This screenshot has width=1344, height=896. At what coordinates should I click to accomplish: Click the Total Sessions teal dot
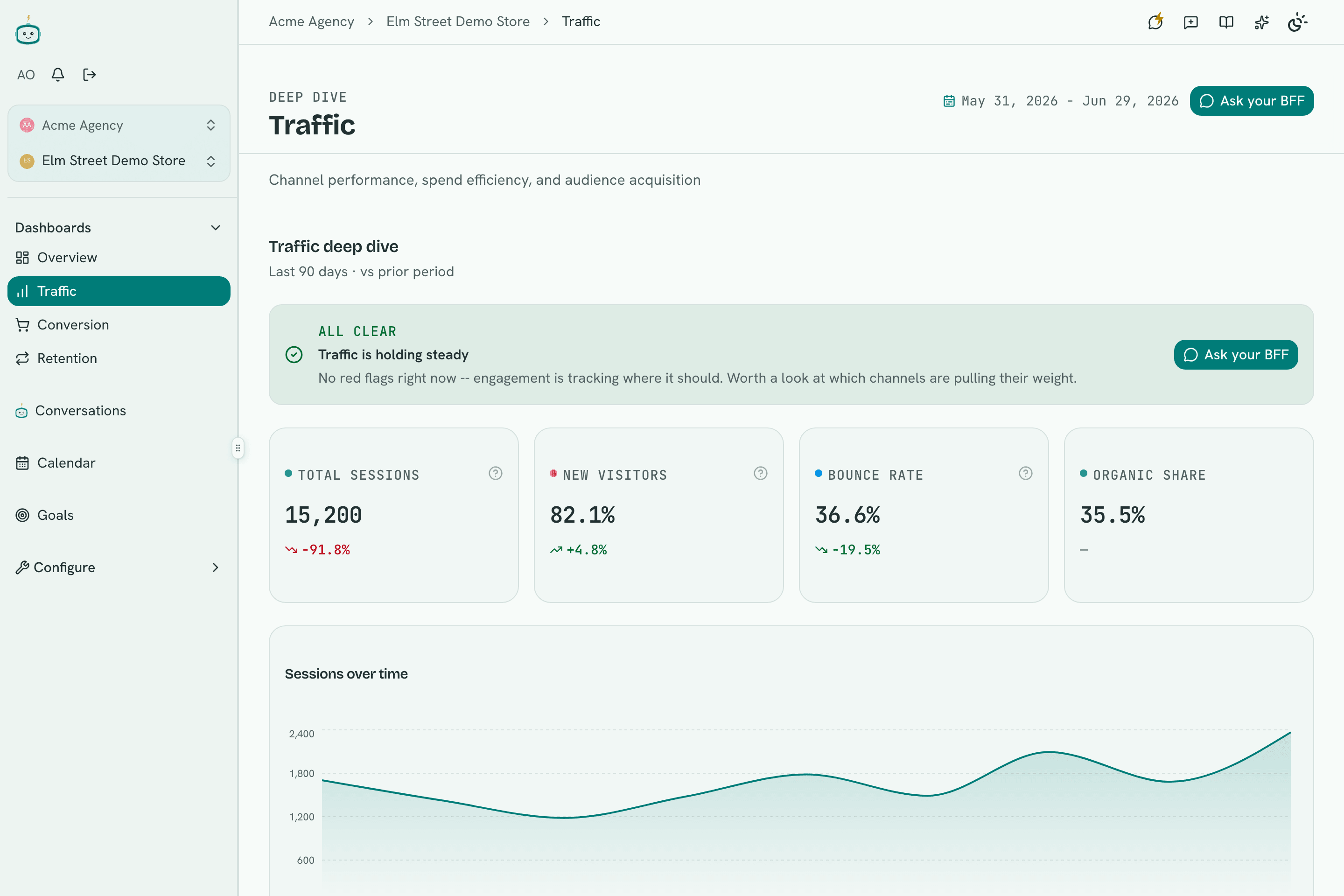click(x=288, y=473)
